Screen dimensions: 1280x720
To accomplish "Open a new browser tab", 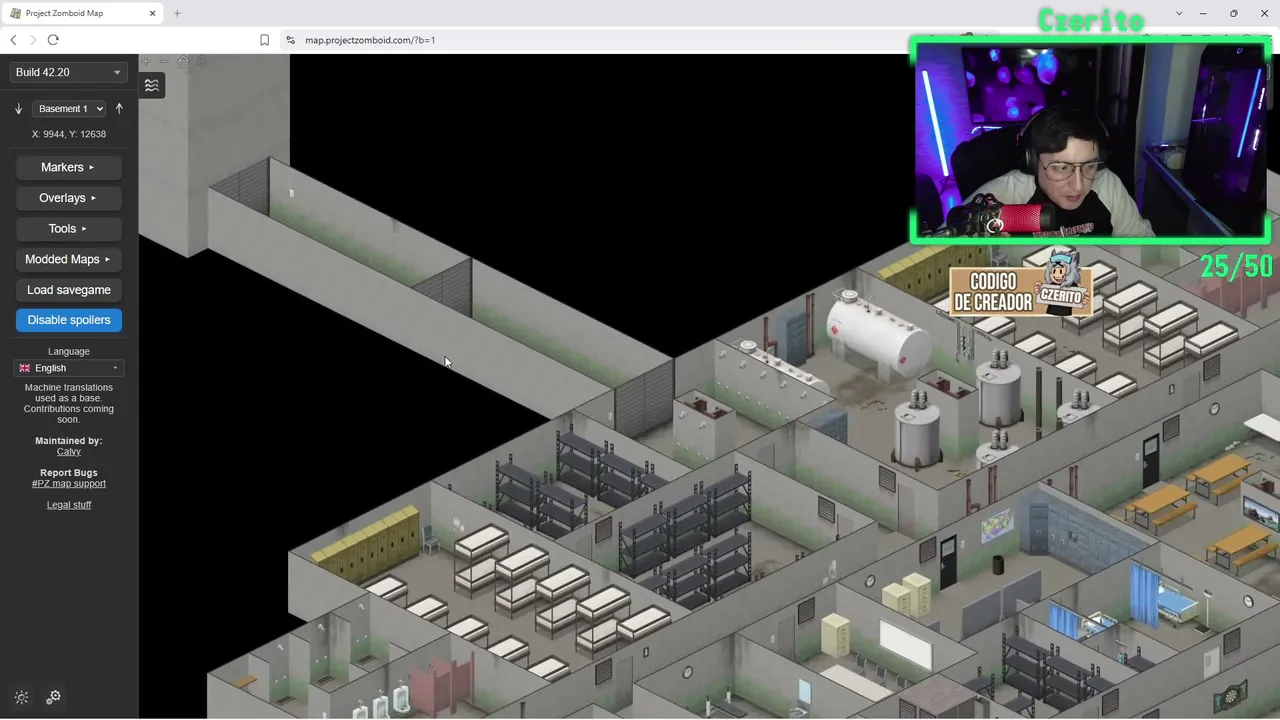I will [x=177, y=14].
